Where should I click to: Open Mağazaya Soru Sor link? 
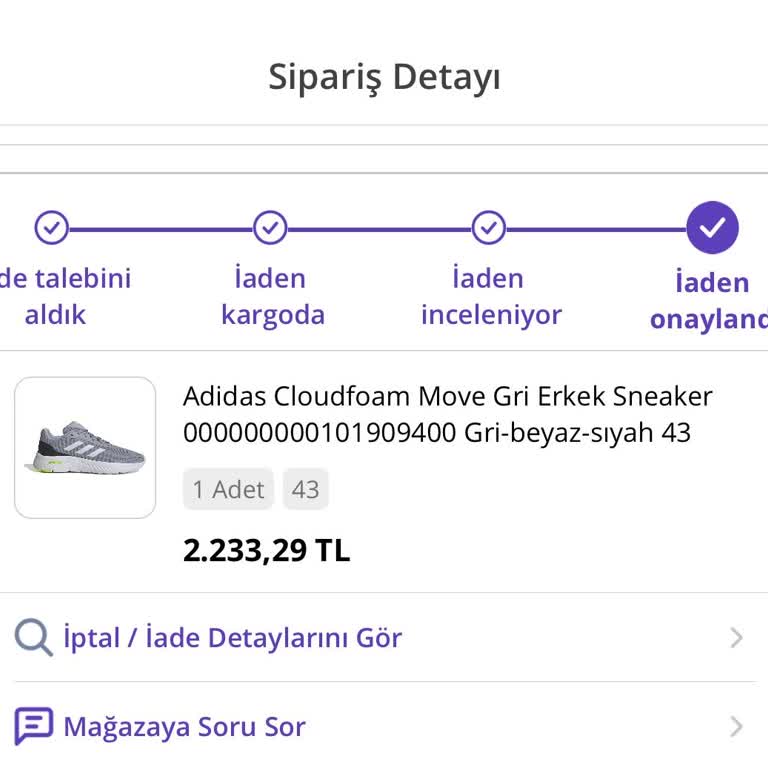184,727
